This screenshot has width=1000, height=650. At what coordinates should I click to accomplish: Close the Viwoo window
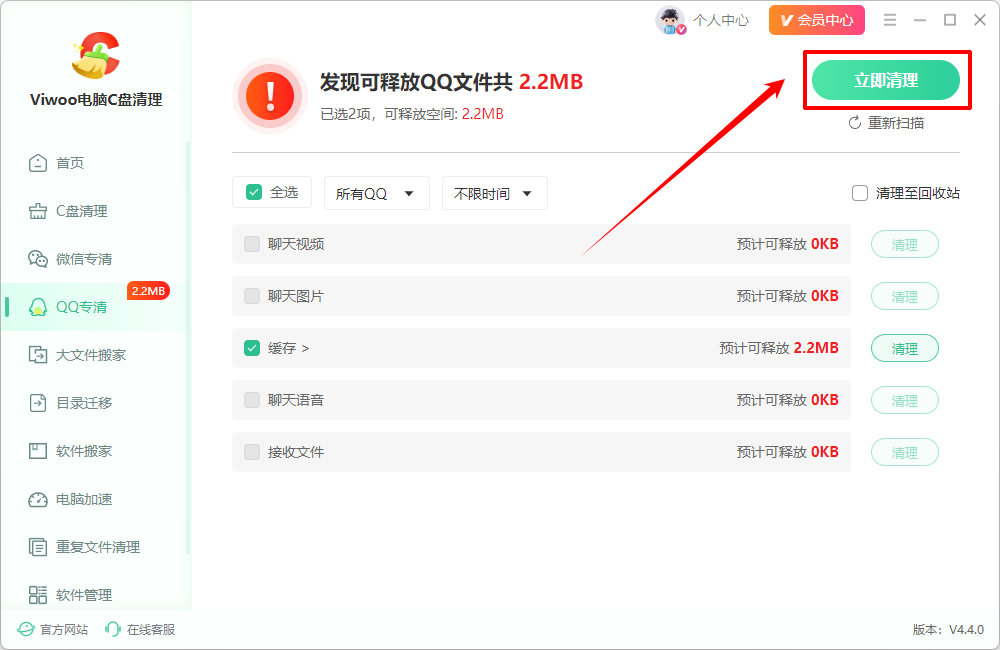tap(980, 20)
